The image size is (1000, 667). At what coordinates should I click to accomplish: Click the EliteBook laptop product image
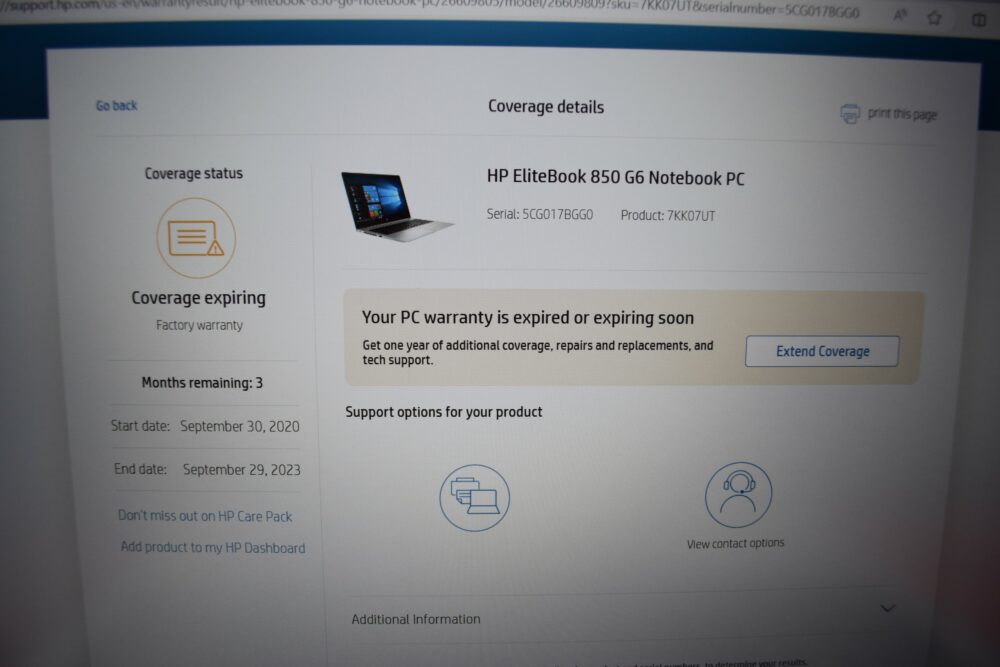396,206
